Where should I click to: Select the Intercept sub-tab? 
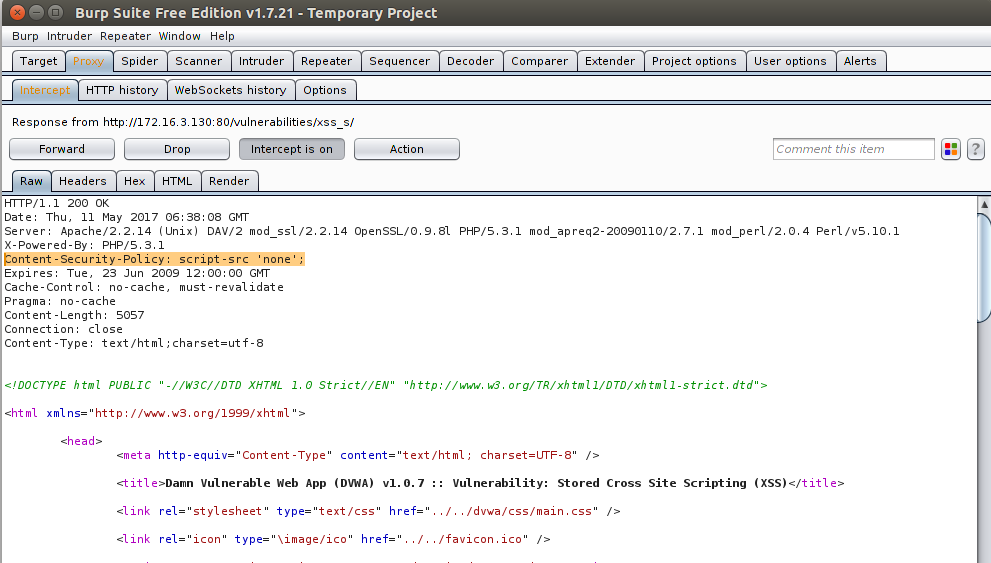click(x=45, y=90)
